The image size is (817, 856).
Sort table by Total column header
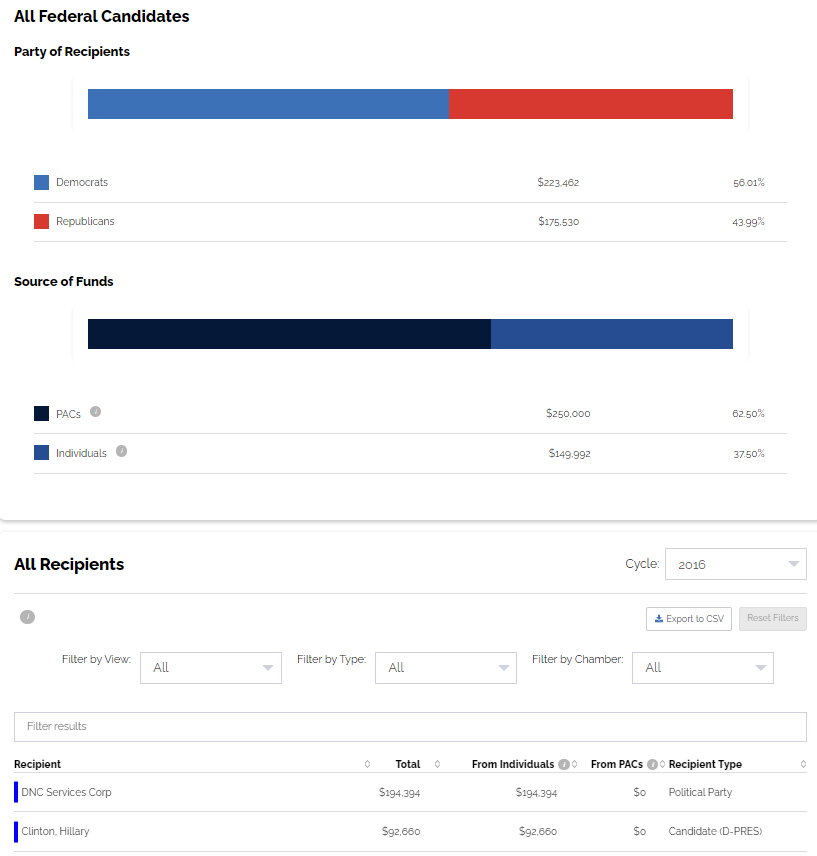pos(408,765)
